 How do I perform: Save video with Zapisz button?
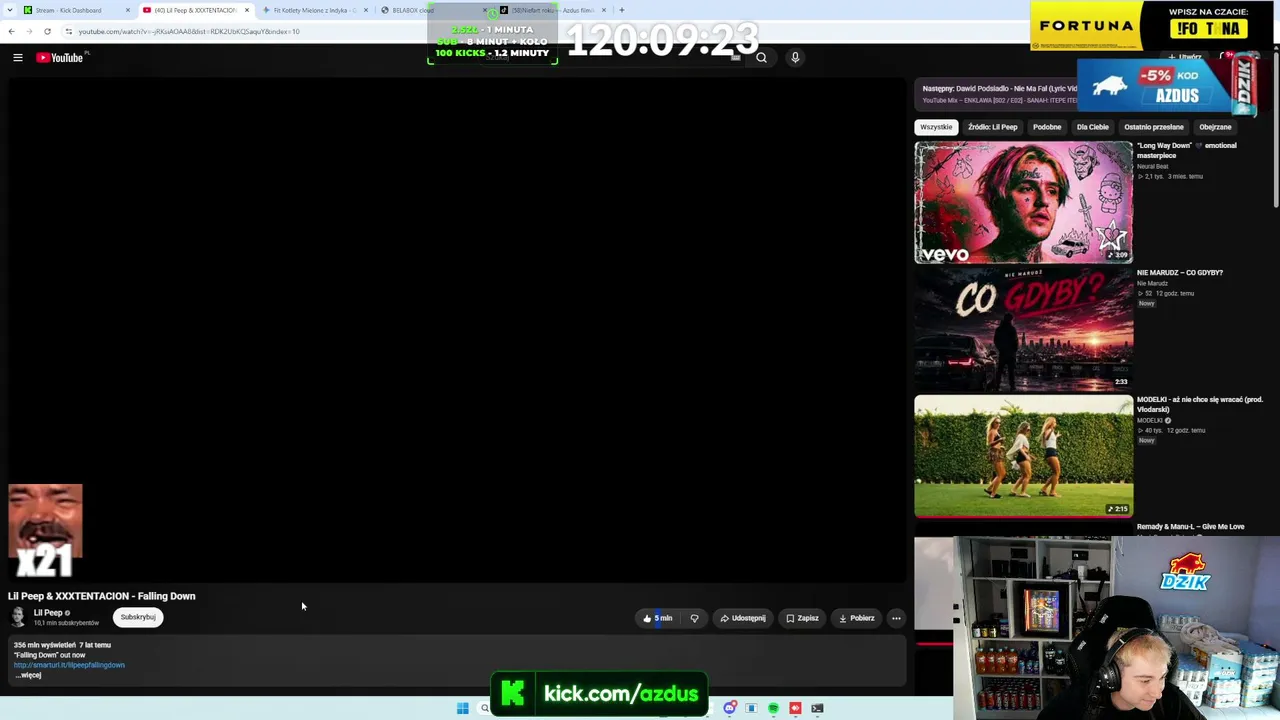(802, 618)
